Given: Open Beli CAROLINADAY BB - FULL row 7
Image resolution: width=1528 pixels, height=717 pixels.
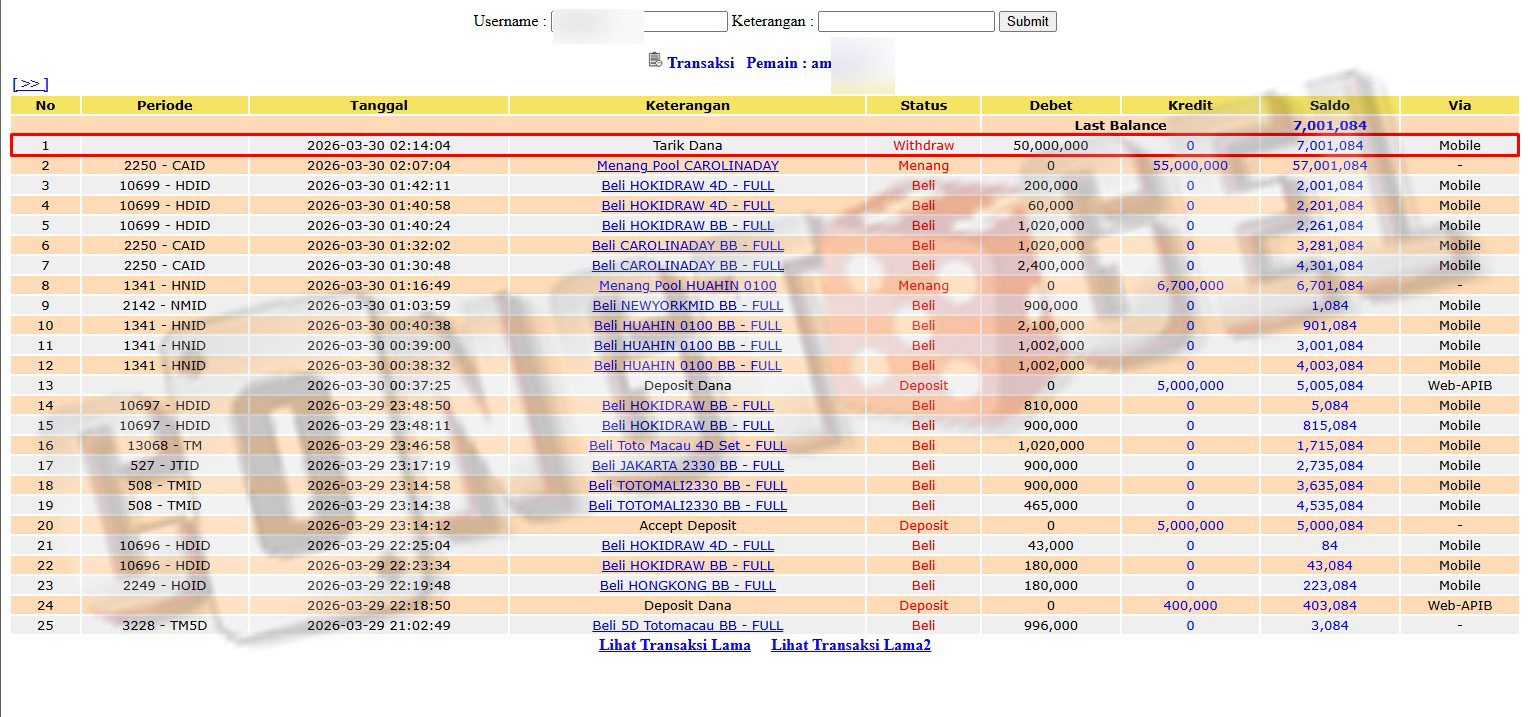Looking at the screenshot, I should pyautogui.click(x=688, y=265).
